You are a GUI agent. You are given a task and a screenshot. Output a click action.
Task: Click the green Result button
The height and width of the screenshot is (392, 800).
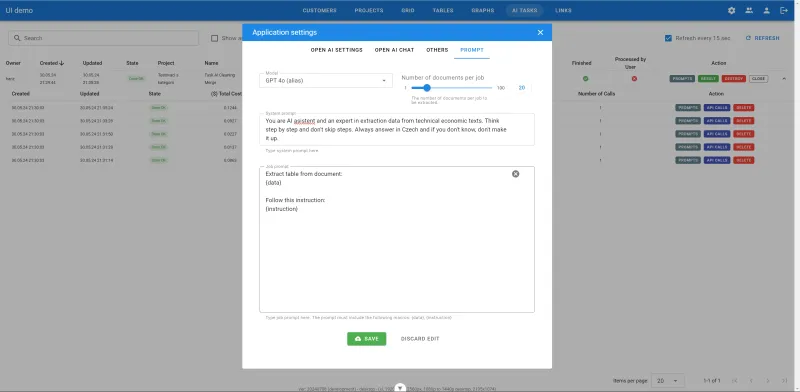(708, 79)
